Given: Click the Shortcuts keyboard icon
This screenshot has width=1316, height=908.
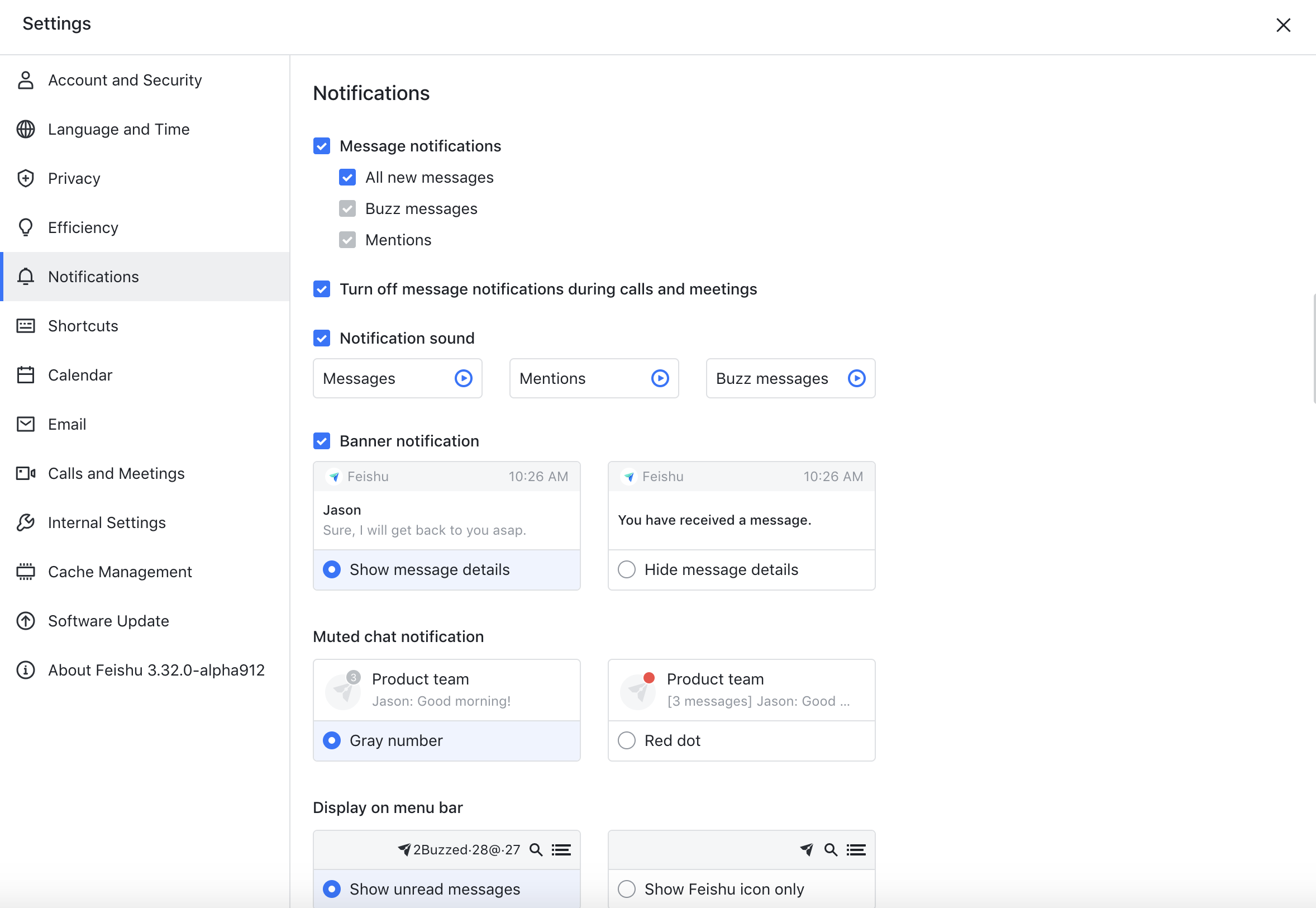Looking at the screenshot, I should (x=26, y=326).
